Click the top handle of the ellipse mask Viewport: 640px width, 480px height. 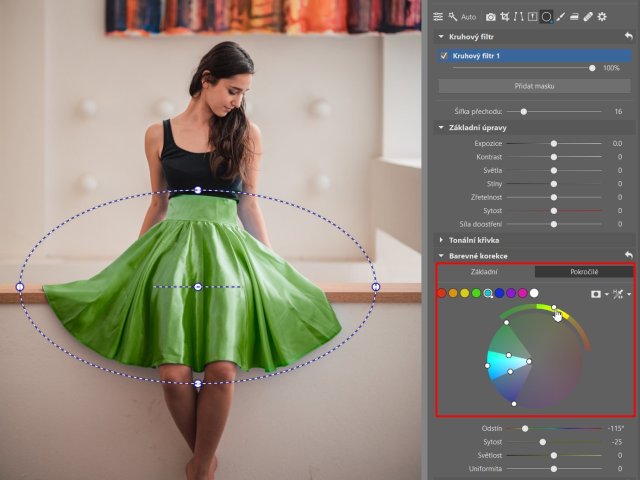click(x=198, y=190)
